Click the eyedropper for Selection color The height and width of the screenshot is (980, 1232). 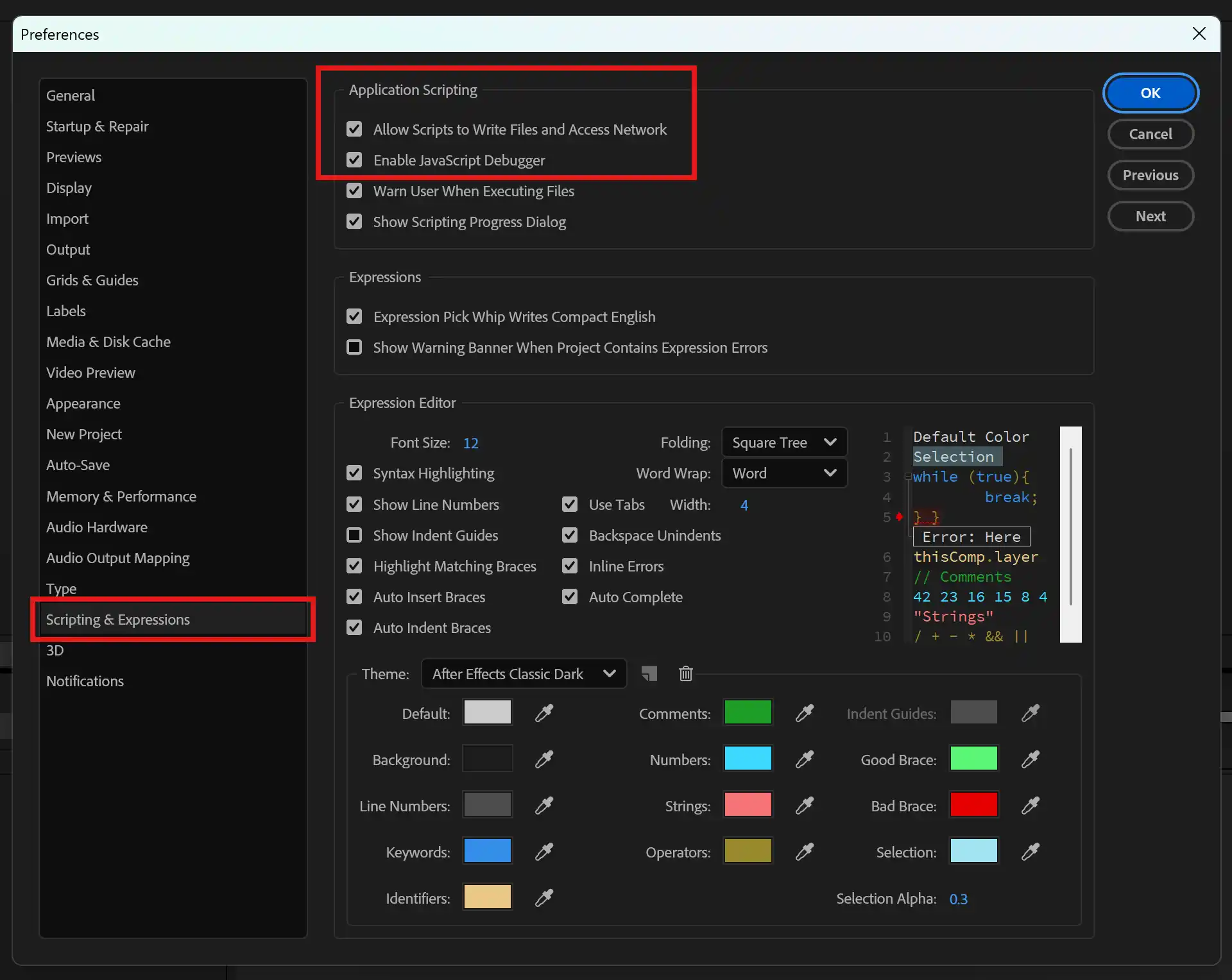(1031, 851)
